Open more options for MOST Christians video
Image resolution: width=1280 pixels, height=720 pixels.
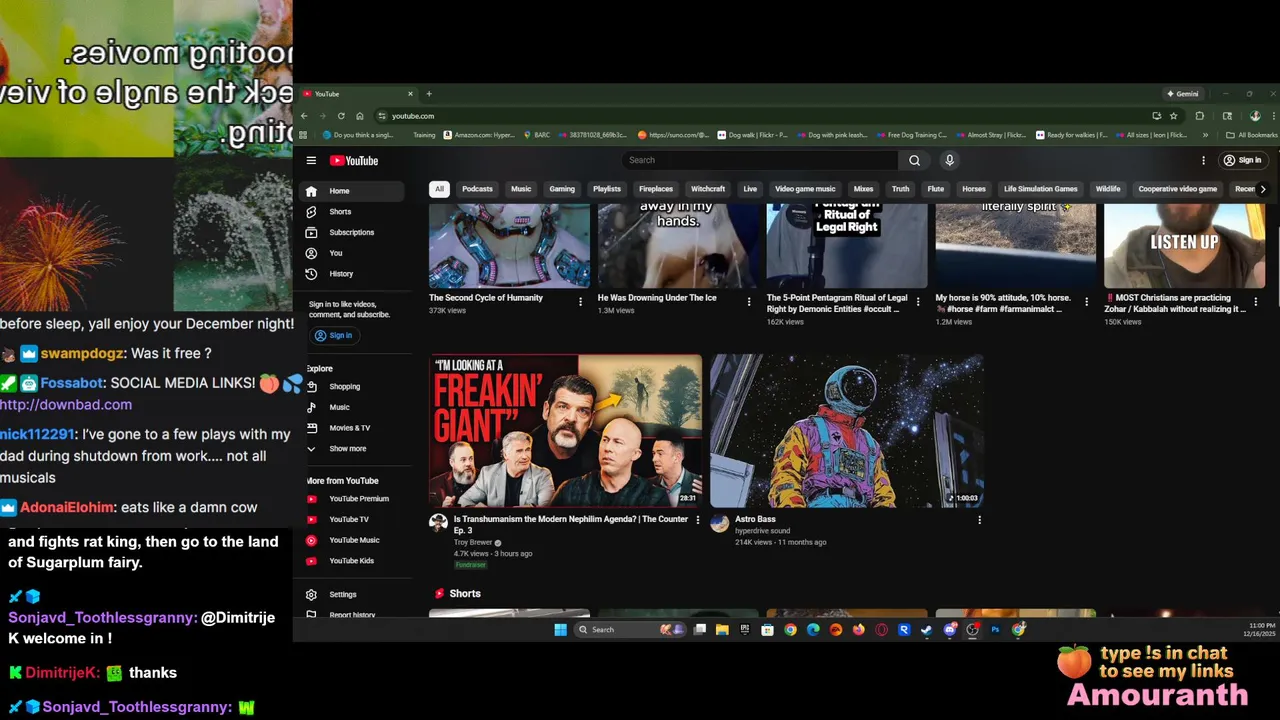[x=1255, y=302]
